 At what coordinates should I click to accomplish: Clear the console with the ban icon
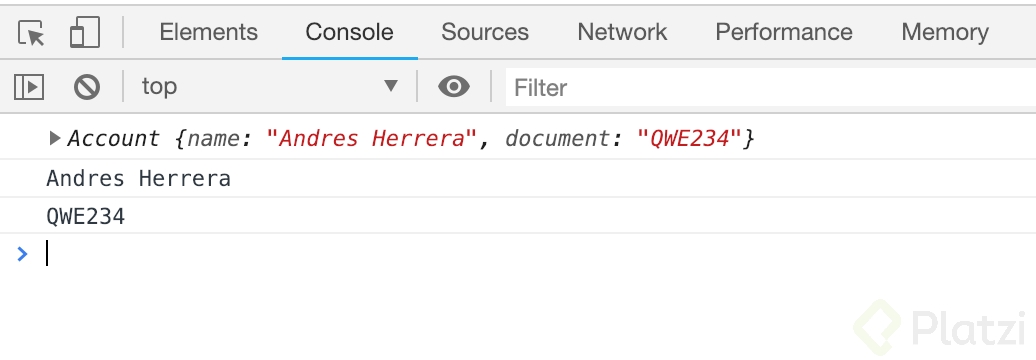pos(87,87)
